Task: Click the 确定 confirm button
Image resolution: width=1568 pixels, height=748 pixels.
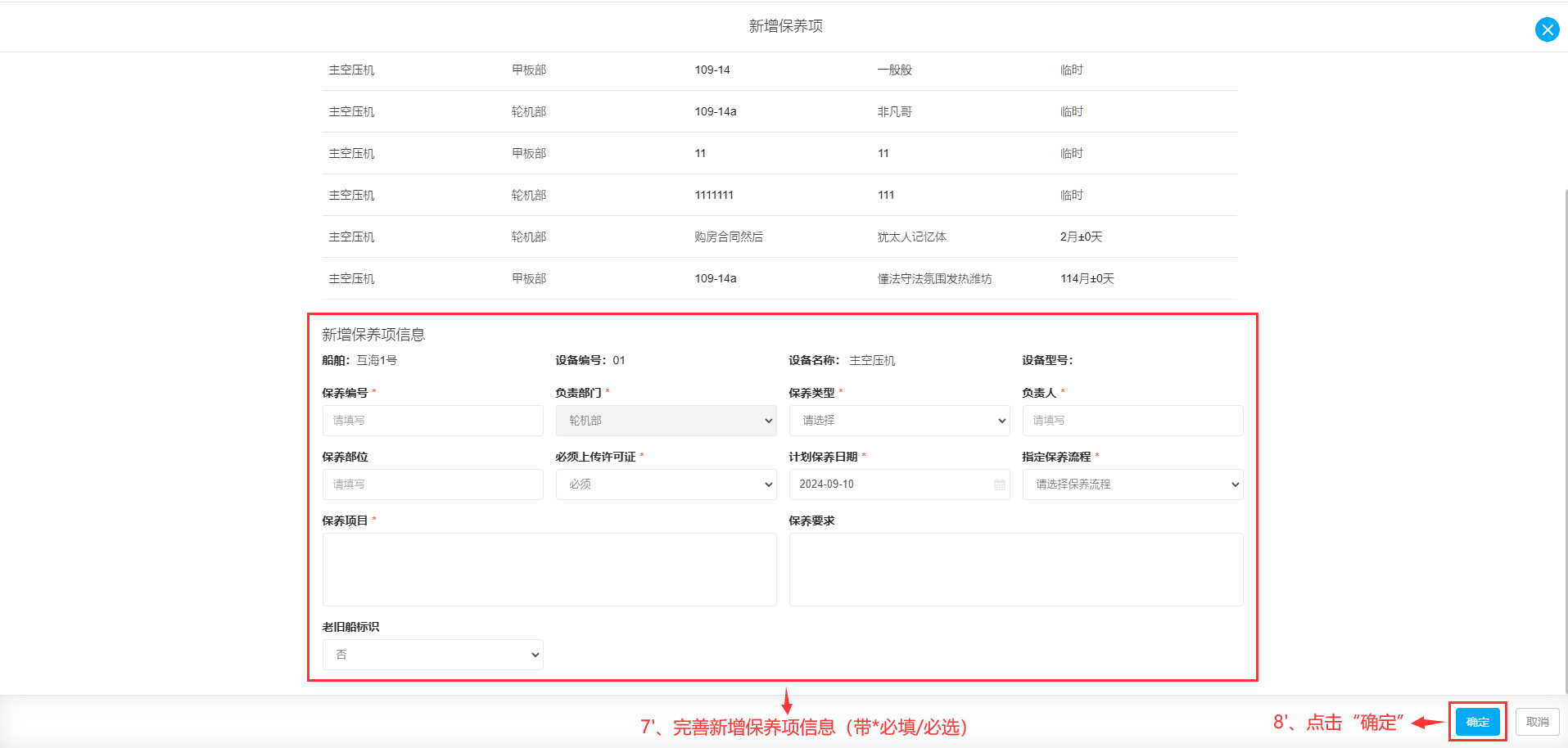Action: pos(1477,722)
